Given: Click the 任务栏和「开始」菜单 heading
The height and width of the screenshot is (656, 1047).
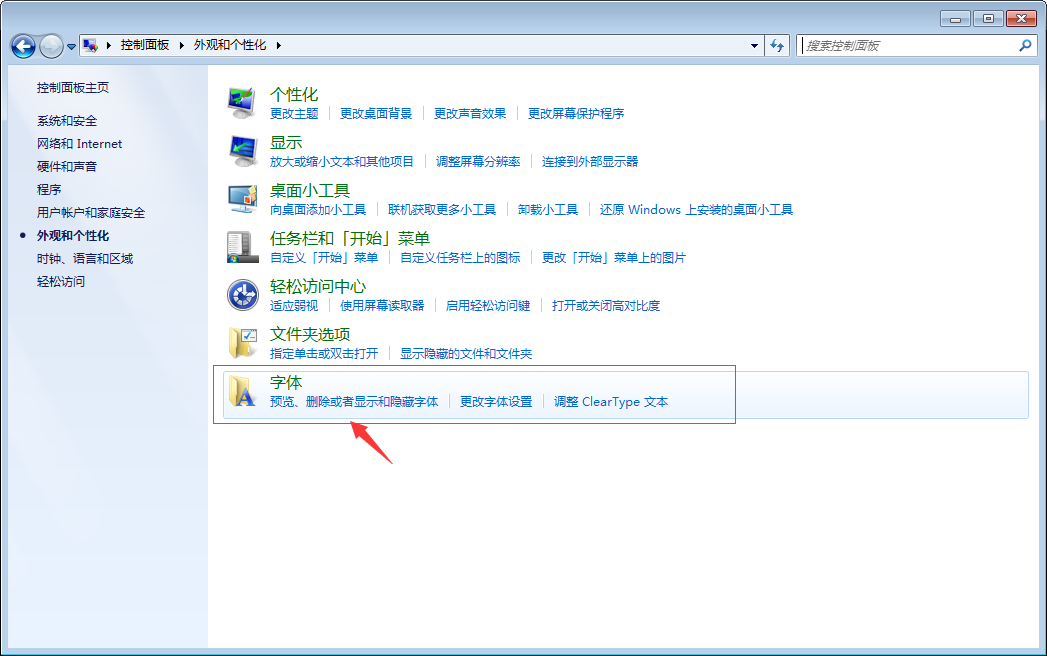Looking at the screenshot, I should point(350,238).
